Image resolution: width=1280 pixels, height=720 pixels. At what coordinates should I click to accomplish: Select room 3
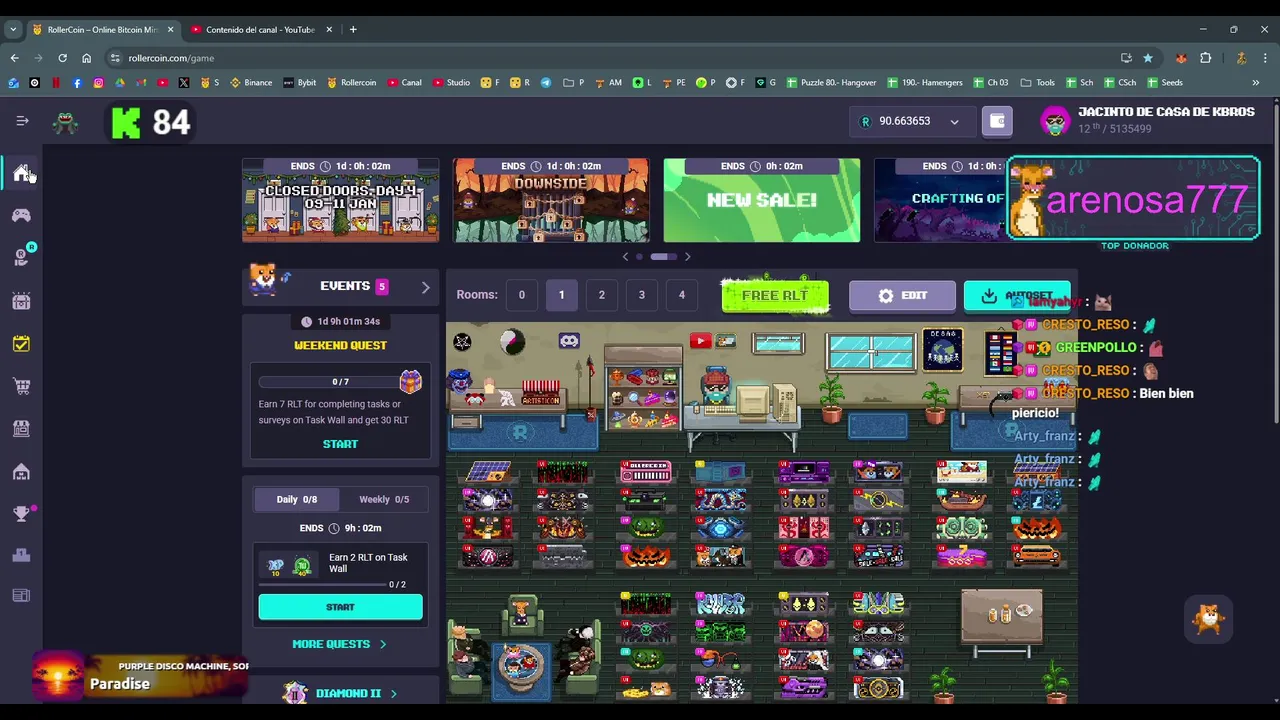pos(641,295)
